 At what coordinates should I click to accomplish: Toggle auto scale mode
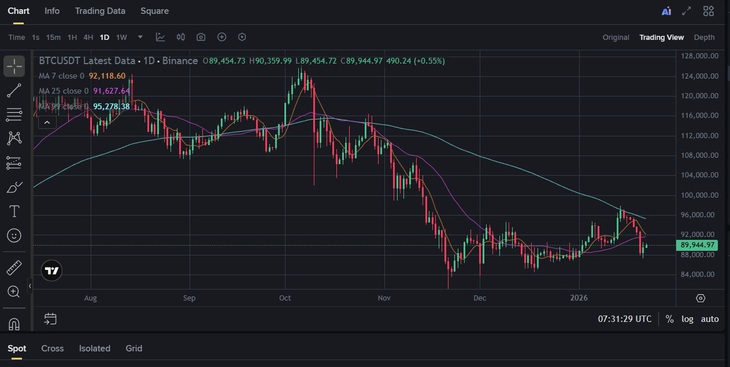710,319
